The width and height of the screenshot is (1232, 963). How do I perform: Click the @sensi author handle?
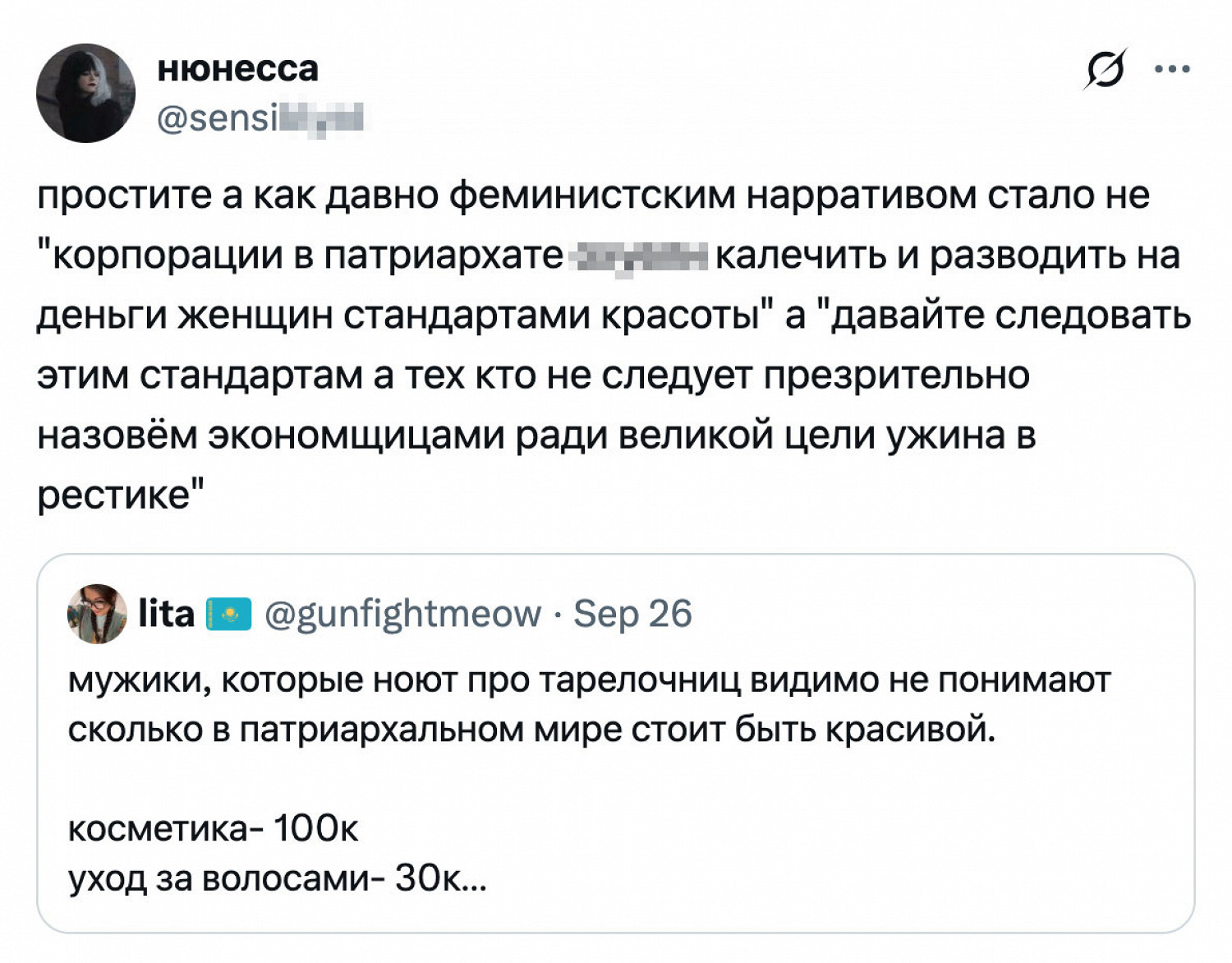click(x=260, y=119)
